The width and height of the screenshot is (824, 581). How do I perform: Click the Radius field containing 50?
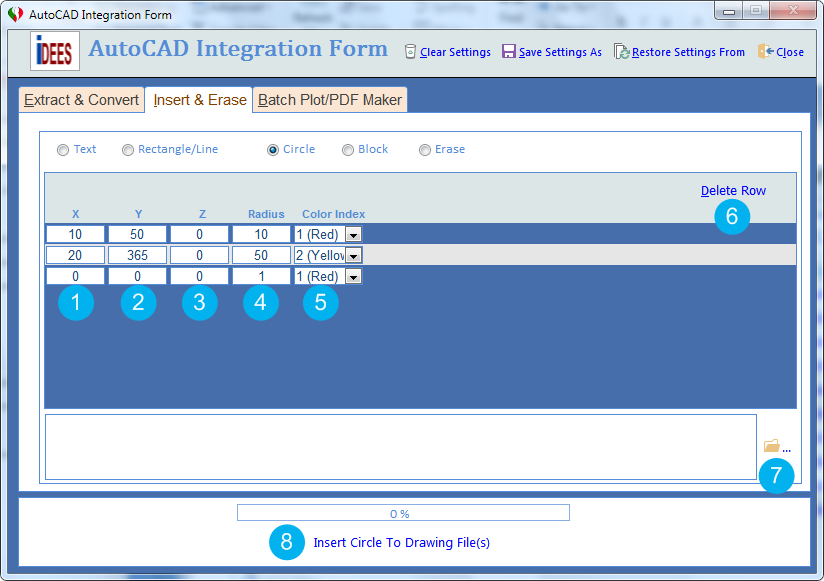click(x=261, y=255)
